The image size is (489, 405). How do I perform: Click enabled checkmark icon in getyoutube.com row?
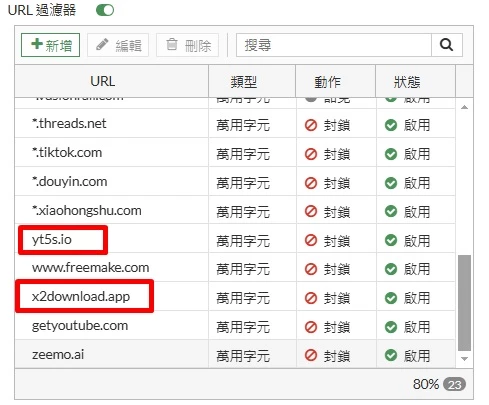tap(391, 327)
